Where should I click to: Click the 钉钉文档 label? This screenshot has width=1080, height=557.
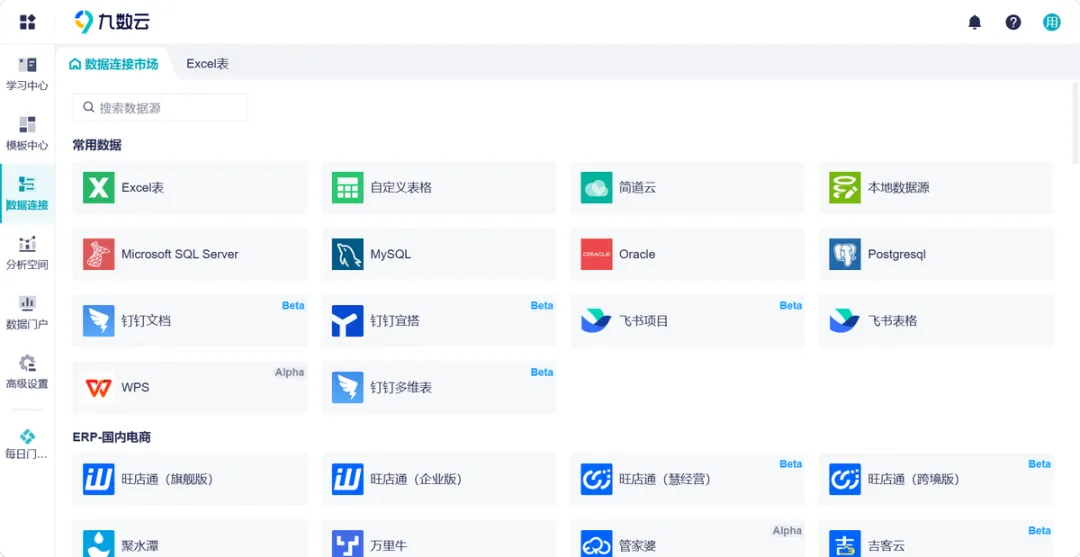[x=146, y=321]
